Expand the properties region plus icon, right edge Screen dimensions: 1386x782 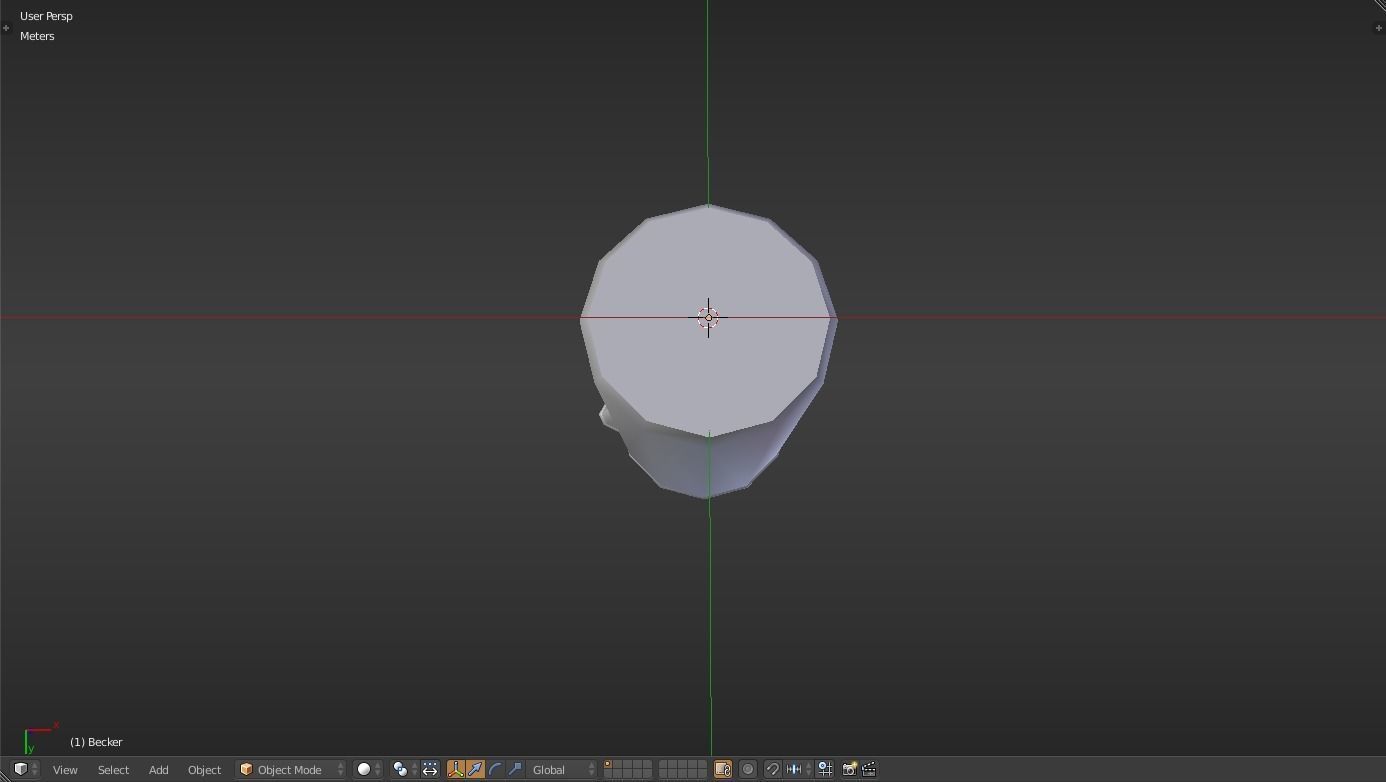[1379, 28]
